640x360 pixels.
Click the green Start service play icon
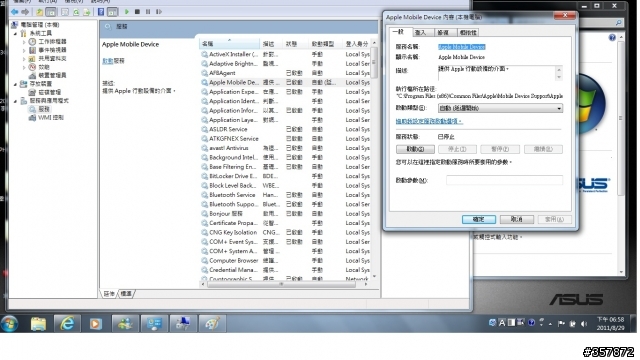tap(127, 12)
